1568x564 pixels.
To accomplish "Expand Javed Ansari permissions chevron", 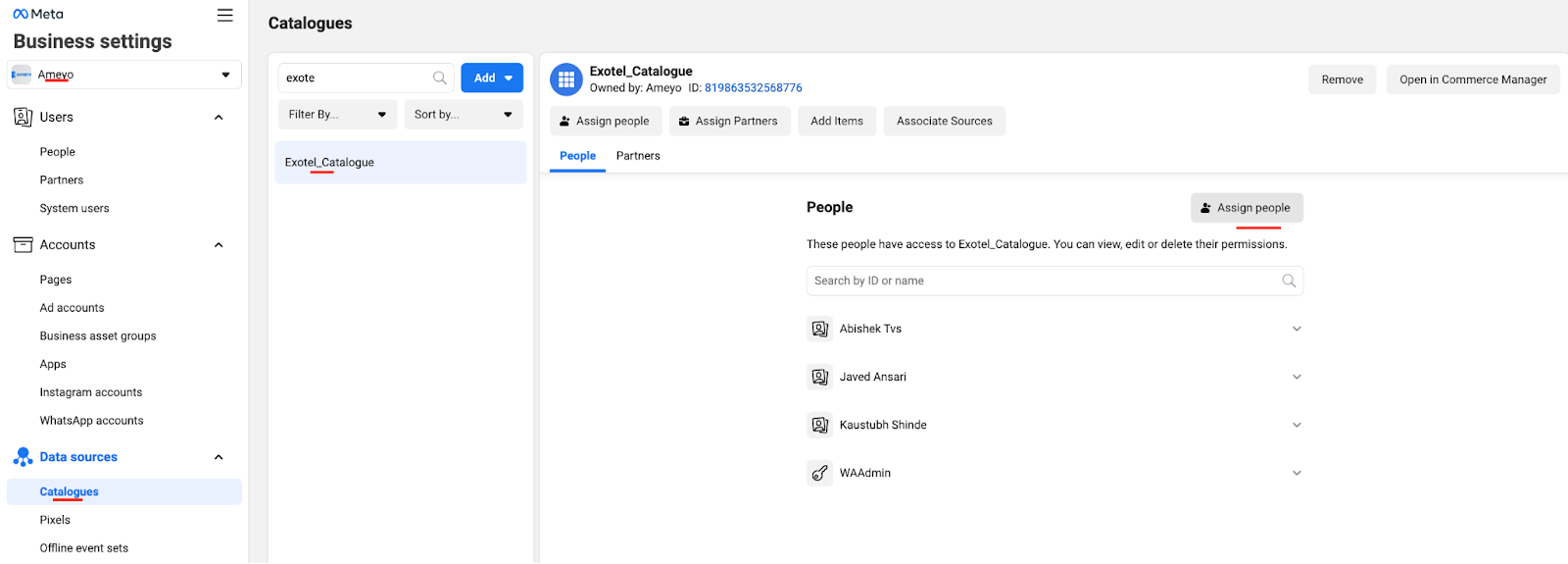I will click(1297, 377).
